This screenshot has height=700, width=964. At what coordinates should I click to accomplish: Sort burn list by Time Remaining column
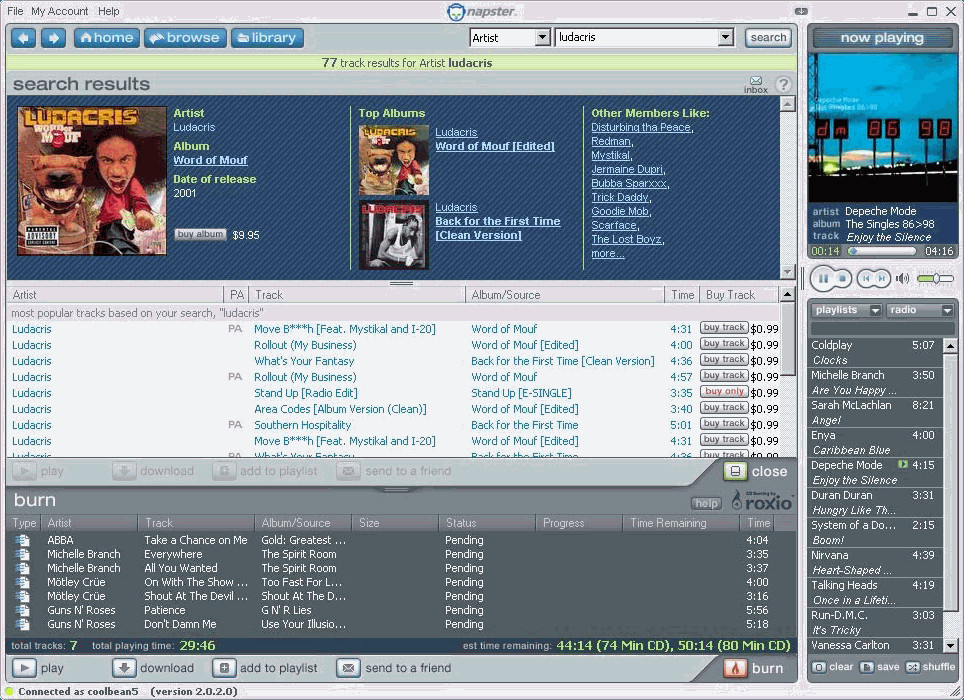[680, 523]
